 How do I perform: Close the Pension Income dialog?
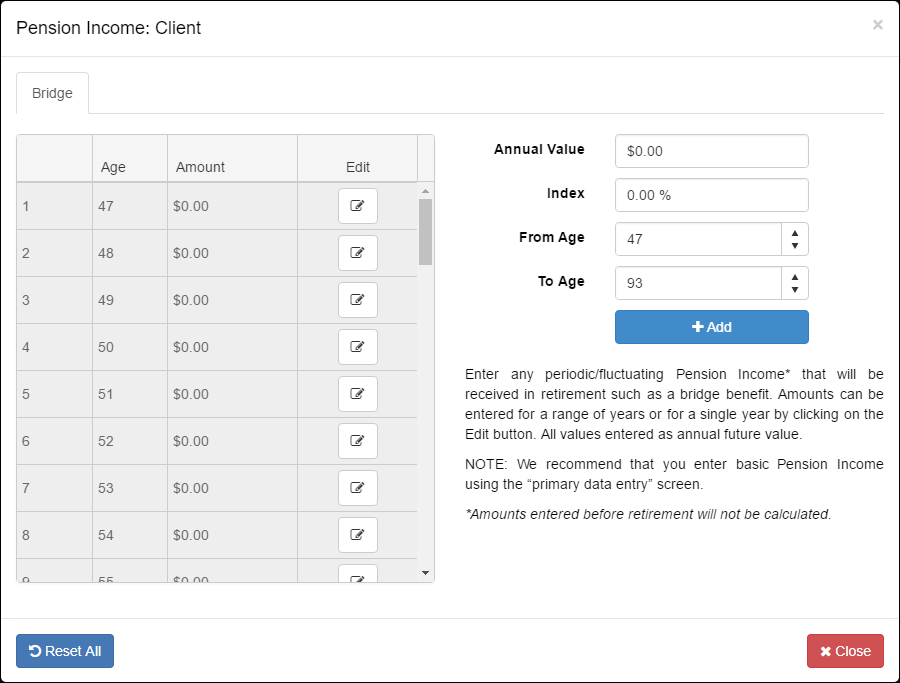[845, 651]
